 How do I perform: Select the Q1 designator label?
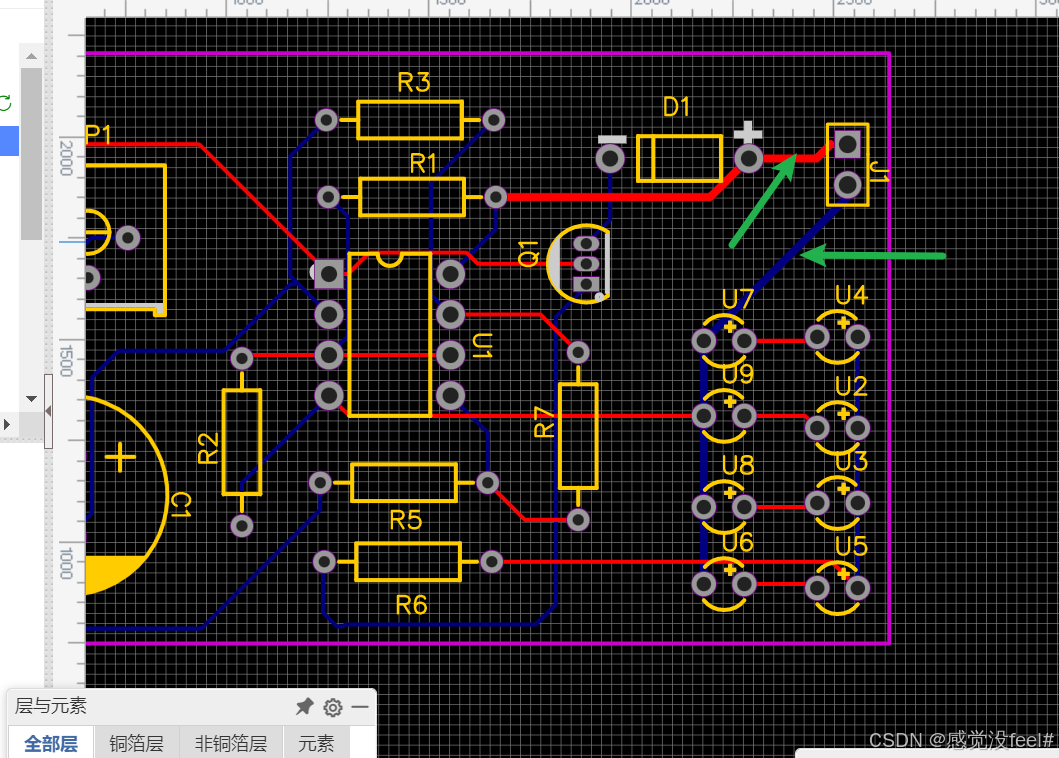click(x=529, y=253)
